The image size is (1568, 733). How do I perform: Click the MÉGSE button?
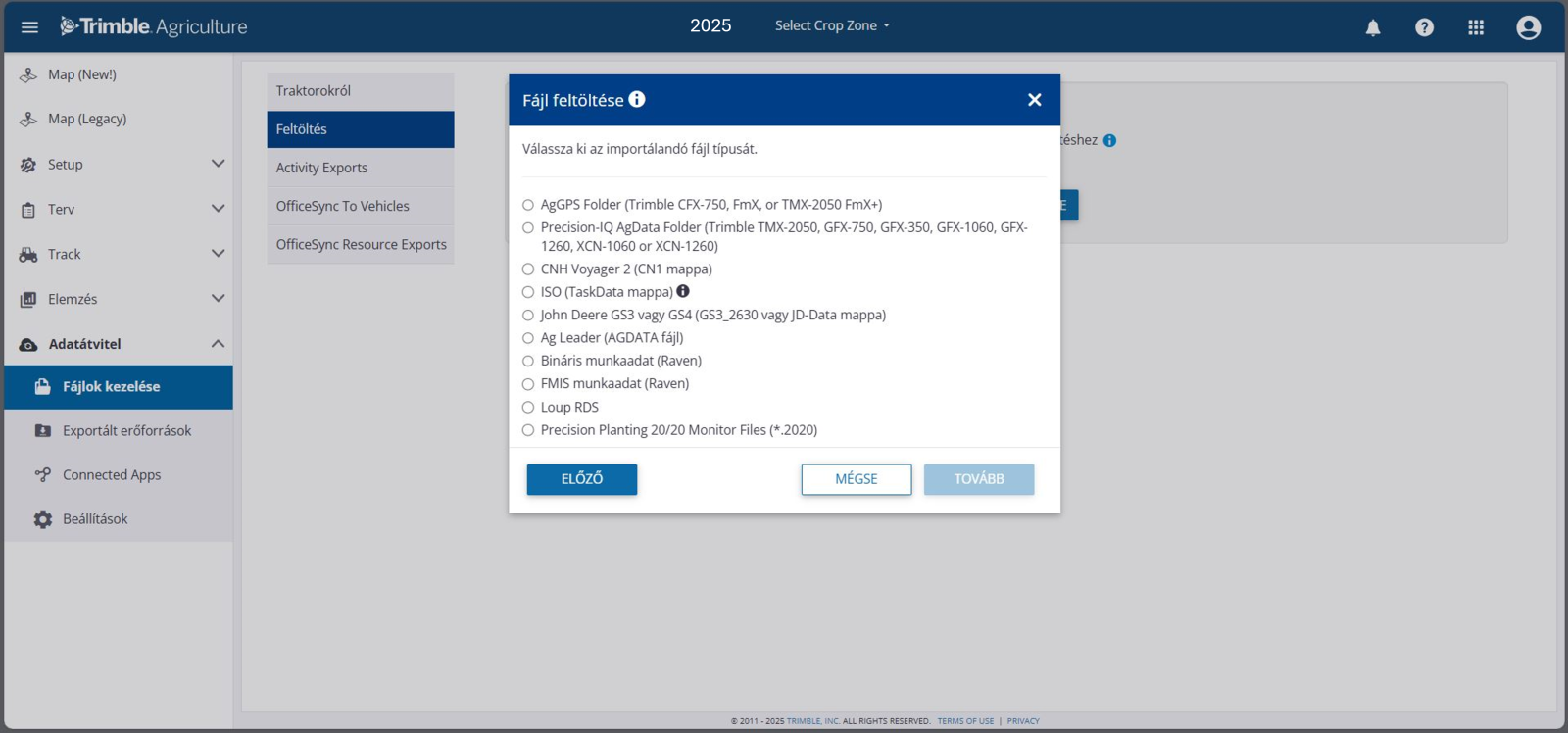857,479
